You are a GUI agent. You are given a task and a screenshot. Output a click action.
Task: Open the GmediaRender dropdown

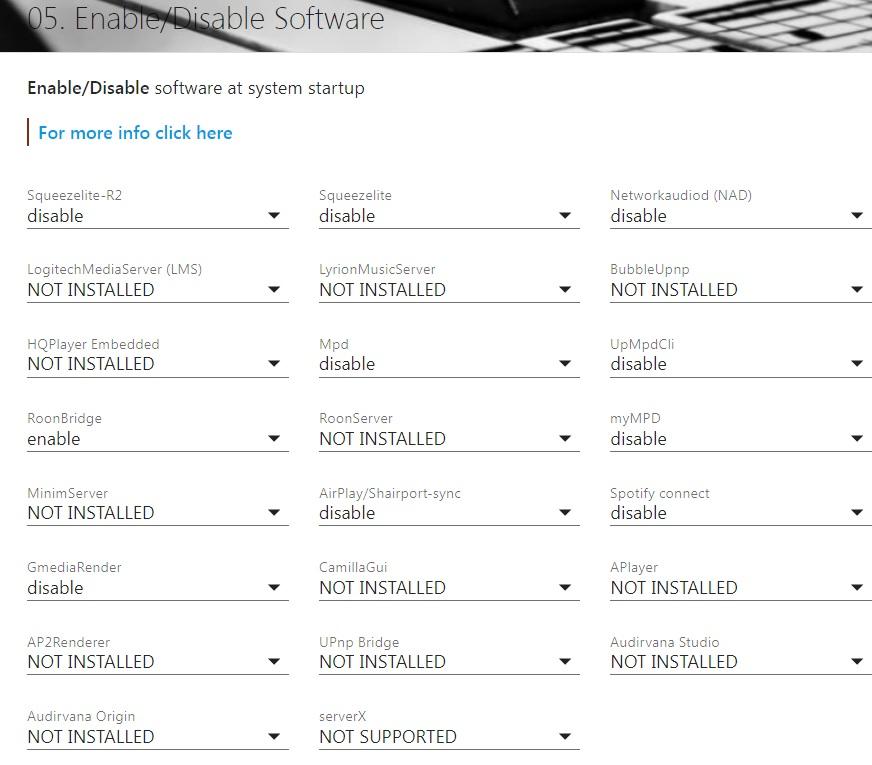(158, 588)
